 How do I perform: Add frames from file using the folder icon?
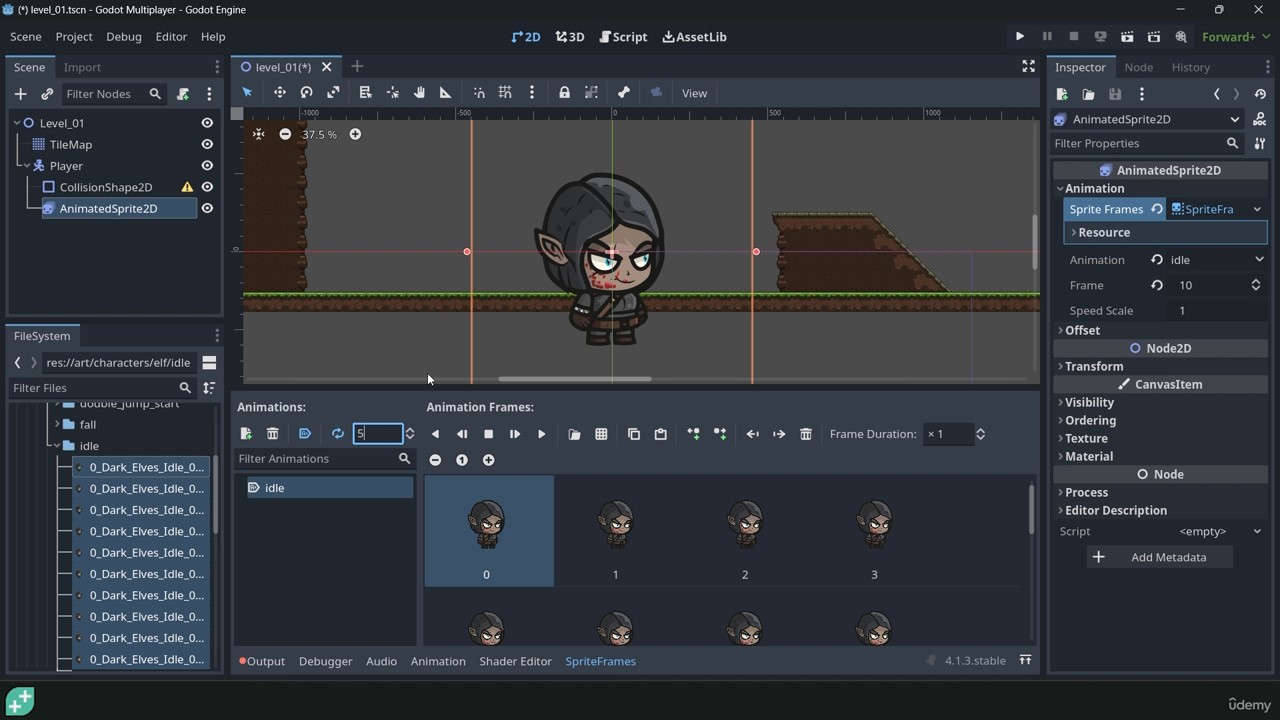point(574,434)
